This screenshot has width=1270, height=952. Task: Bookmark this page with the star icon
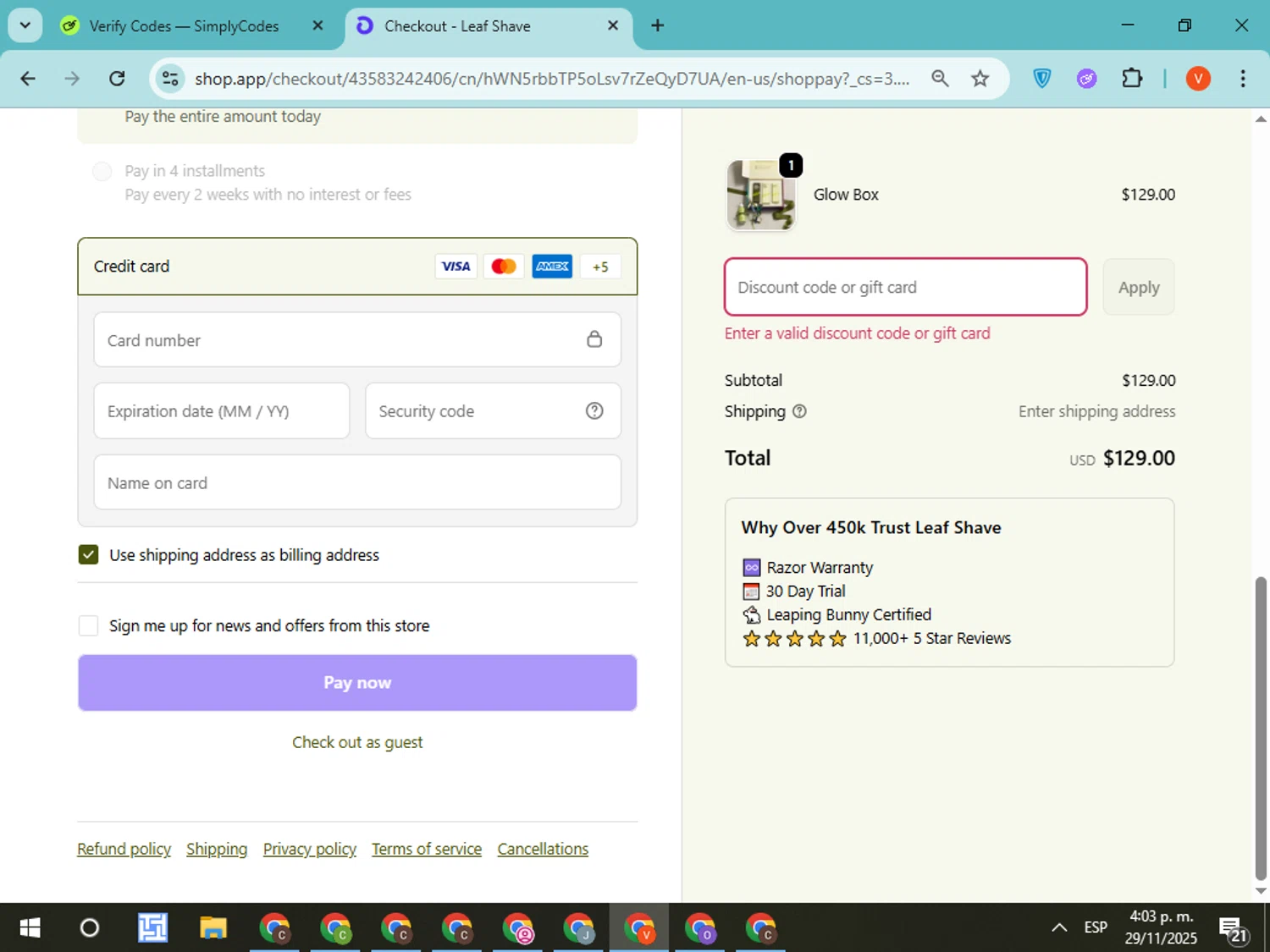[980, 79]
